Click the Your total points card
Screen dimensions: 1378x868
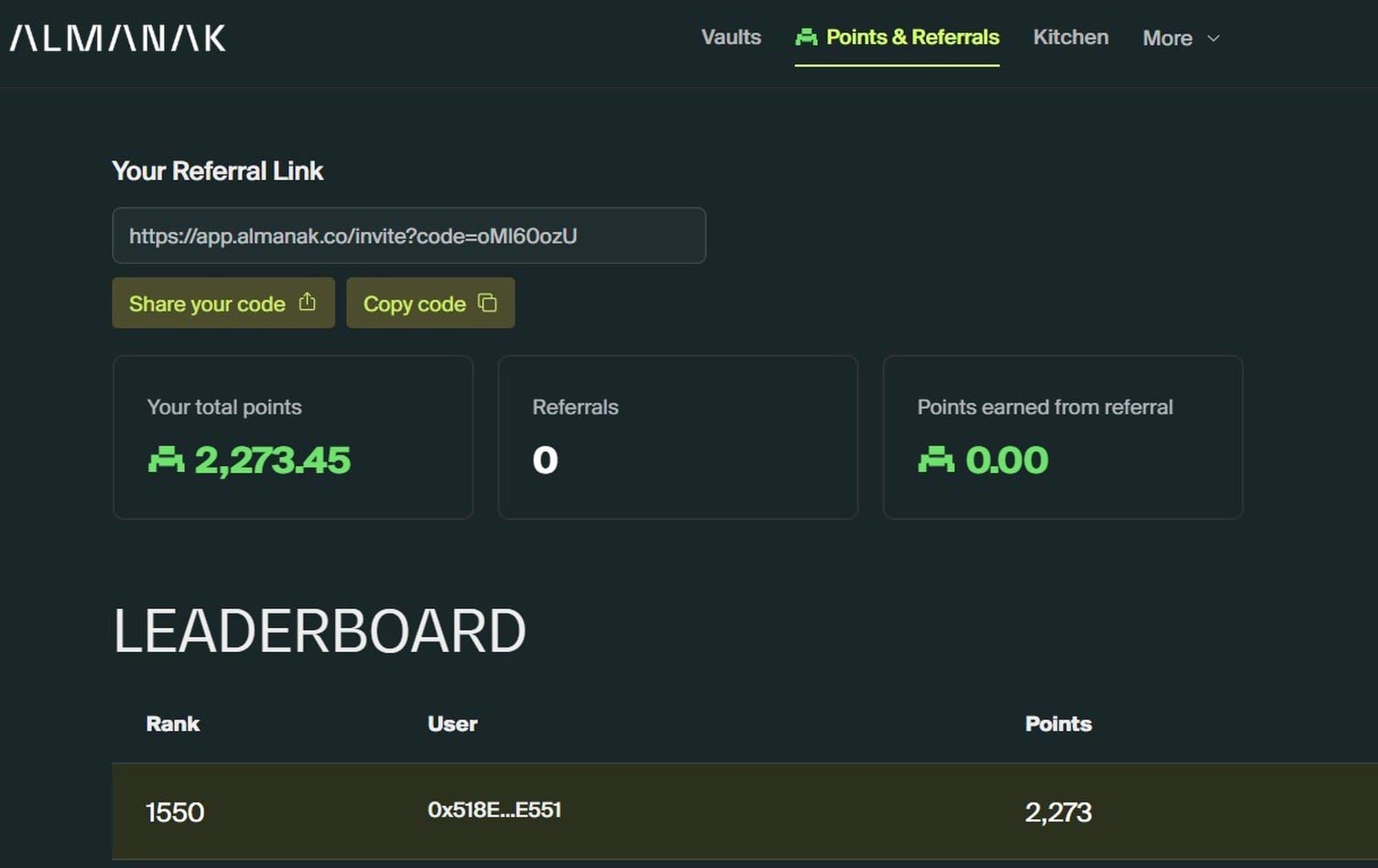tap(293, 437)
